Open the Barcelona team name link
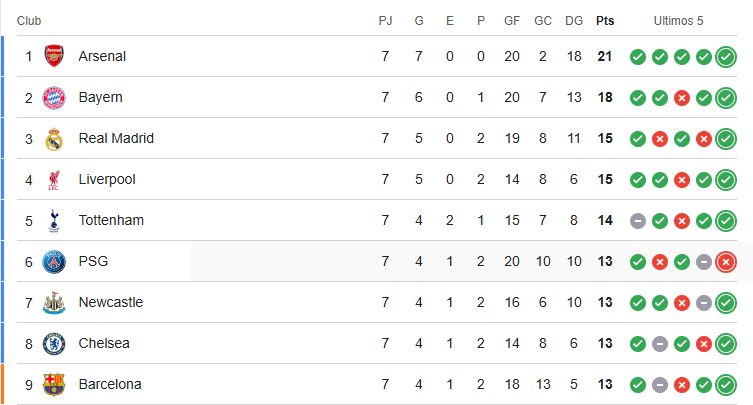Viewport: 753px width, 405px height. [110, 385]
